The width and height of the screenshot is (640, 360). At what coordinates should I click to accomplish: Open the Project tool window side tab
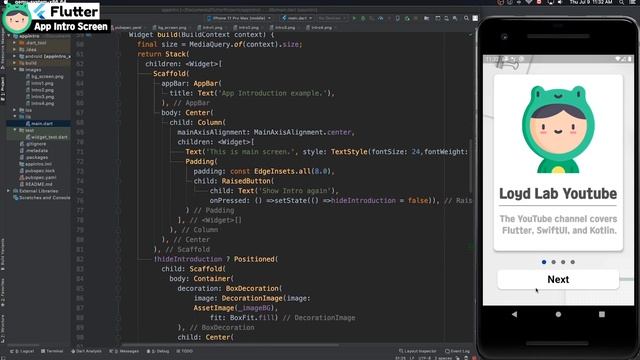[x=2, y=89]
